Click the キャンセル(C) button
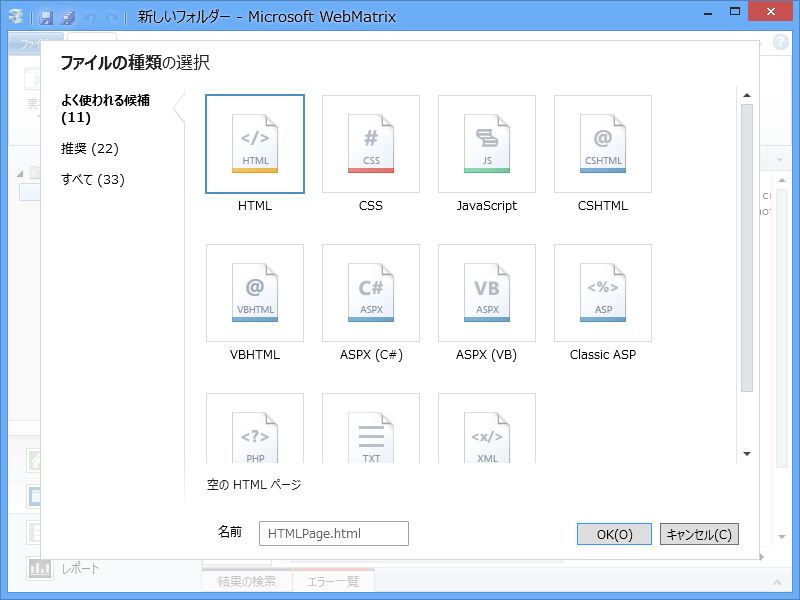 pos(699,534)
